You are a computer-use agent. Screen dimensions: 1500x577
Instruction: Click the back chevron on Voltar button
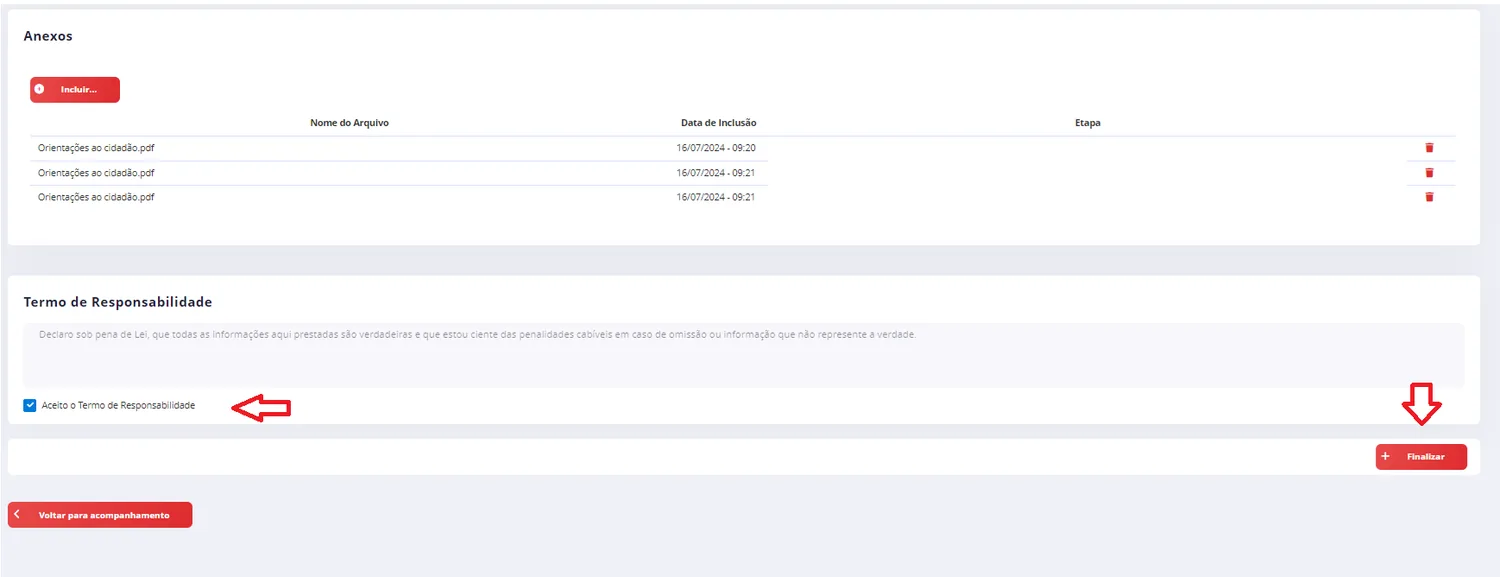click(x=17, y=515)
